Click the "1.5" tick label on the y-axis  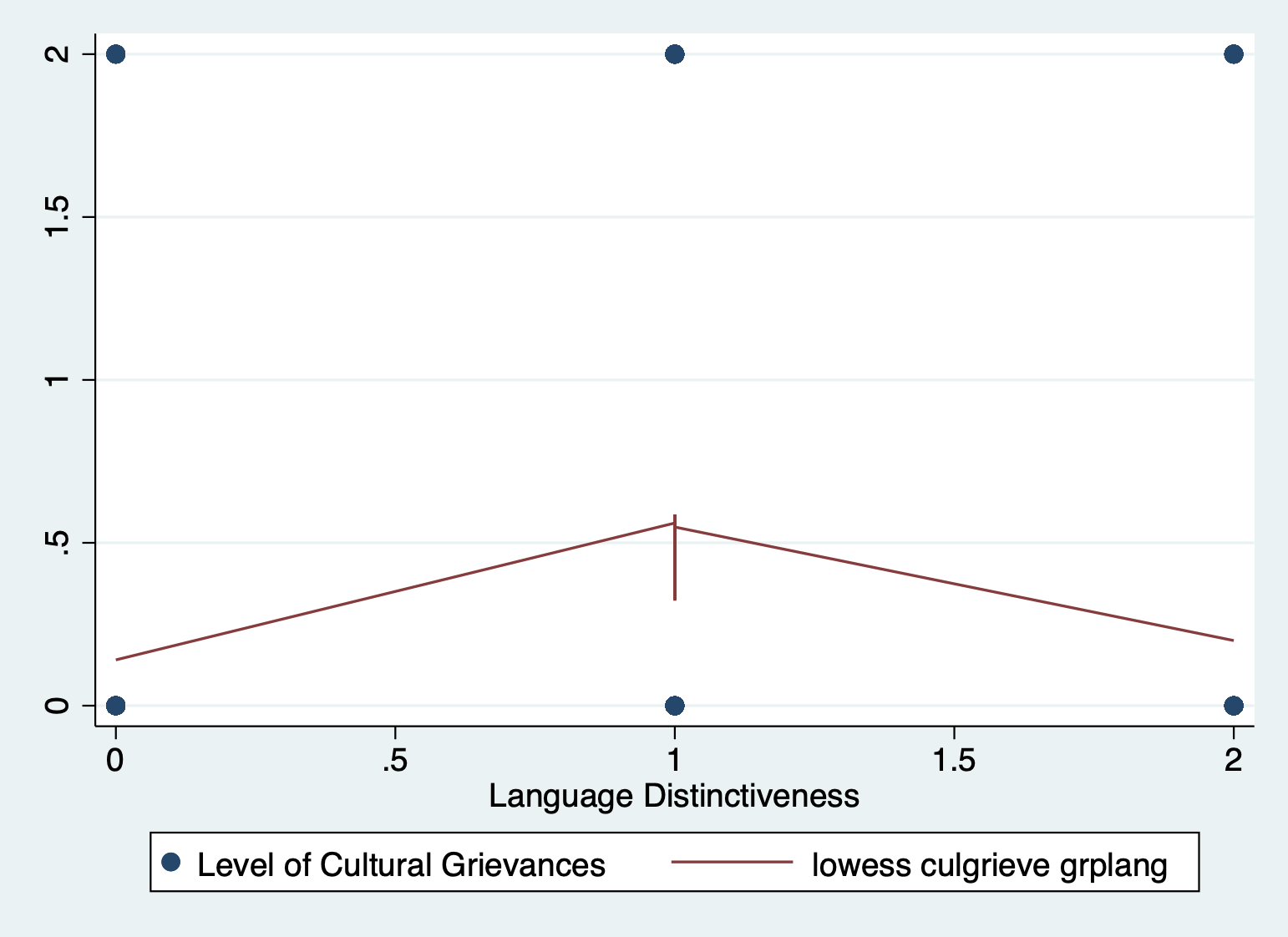pyautogui.click(x=56, y=217)
